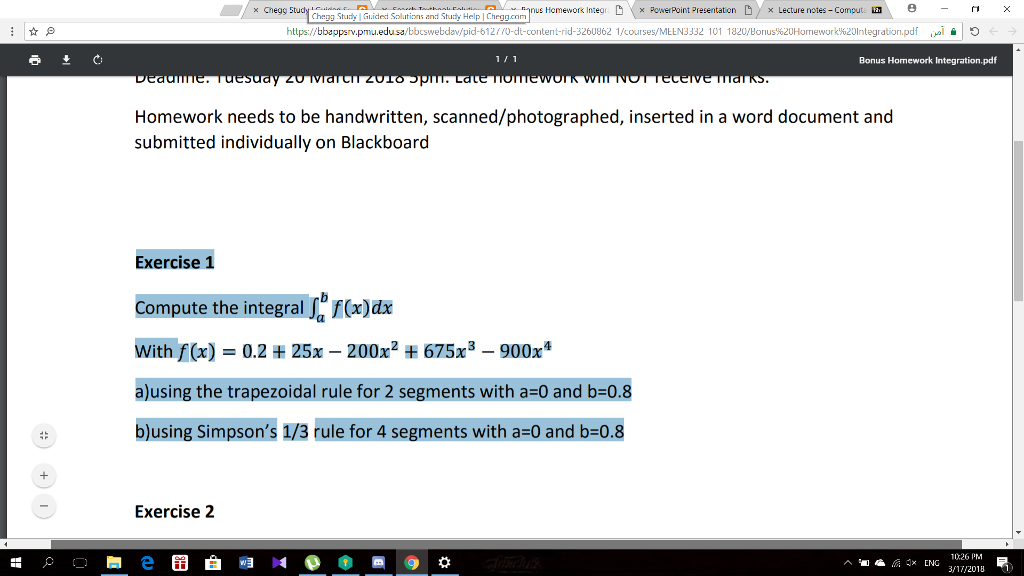
Task: Open the Windows Settings gear on taskbar
Action: (x=444, y=563)
